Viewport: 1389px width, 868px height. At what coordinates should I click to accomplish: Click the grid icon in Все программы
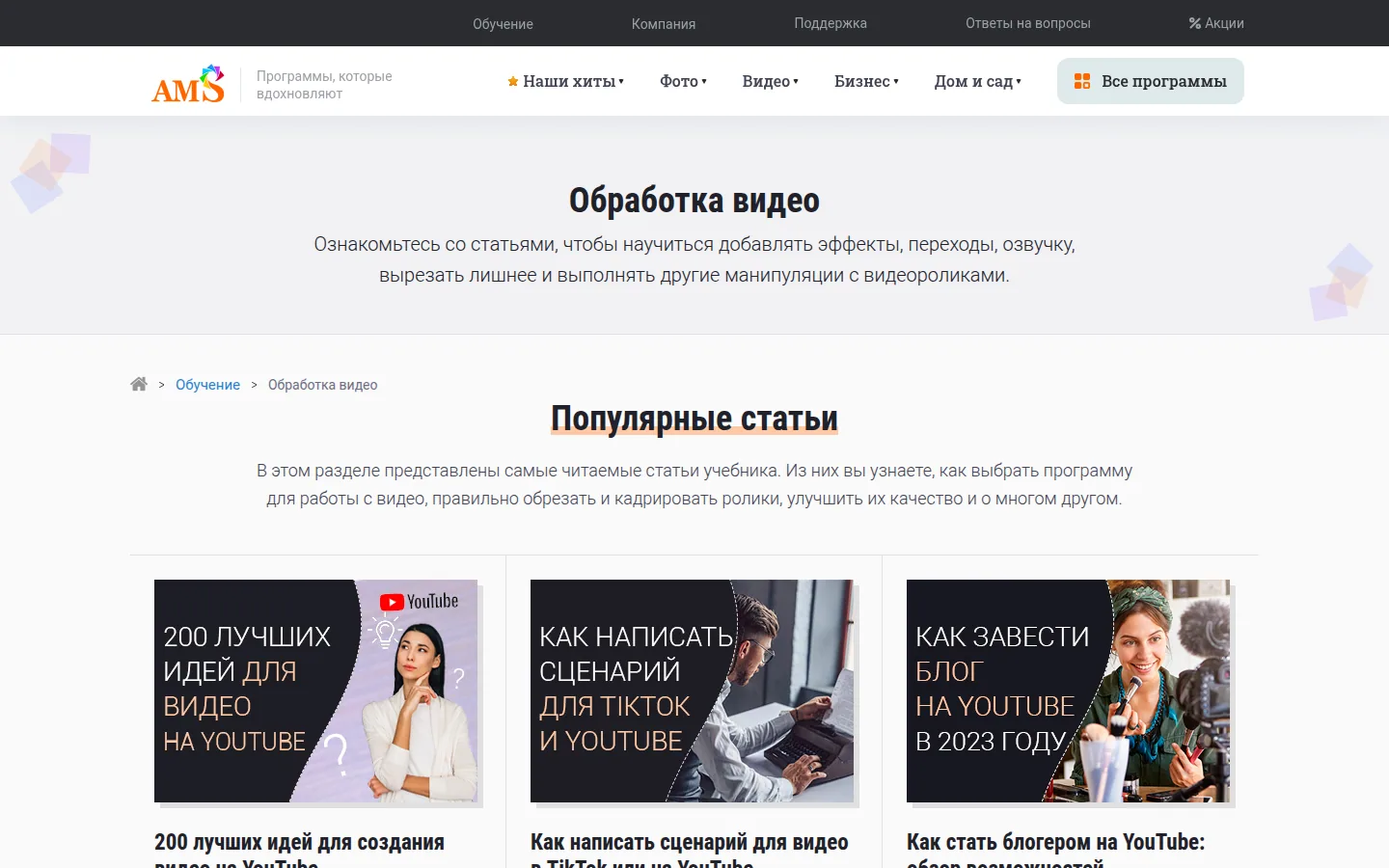(1082, 81)
